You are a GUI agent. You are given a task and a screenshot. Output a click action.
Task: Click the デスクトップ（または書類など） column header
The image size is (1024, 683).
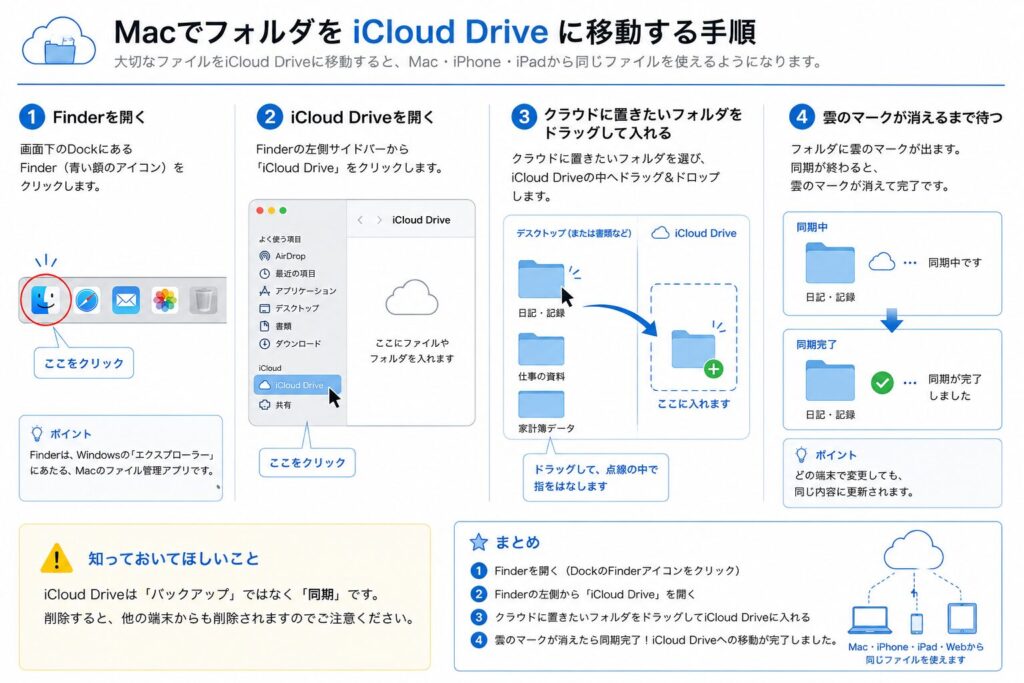pyautogui.click(x=574, y=233)
